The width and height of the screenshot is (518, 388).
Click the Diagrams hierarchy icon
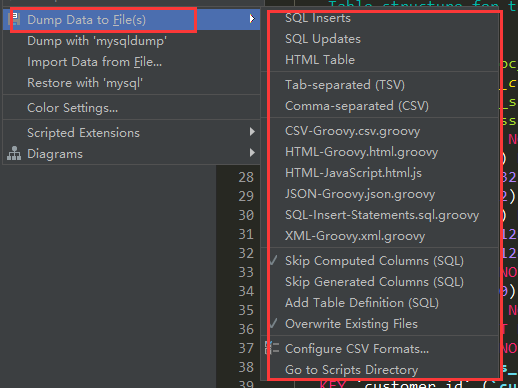coord(14,153)
